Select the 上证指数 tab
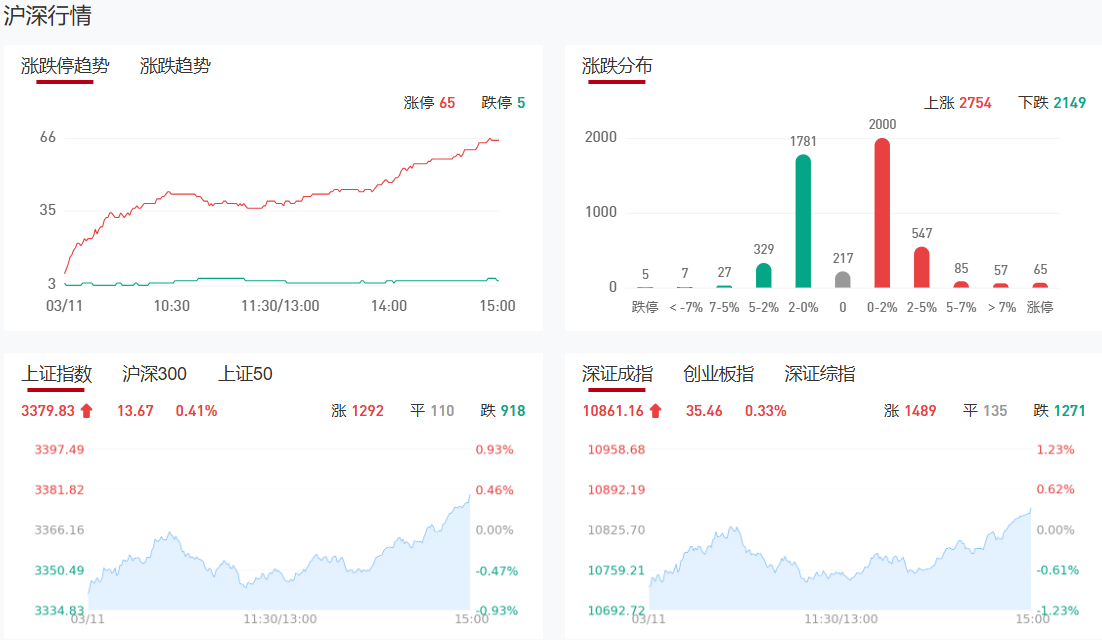The width and height of the screenshot is (1102, 640). [x=57, y=374]
